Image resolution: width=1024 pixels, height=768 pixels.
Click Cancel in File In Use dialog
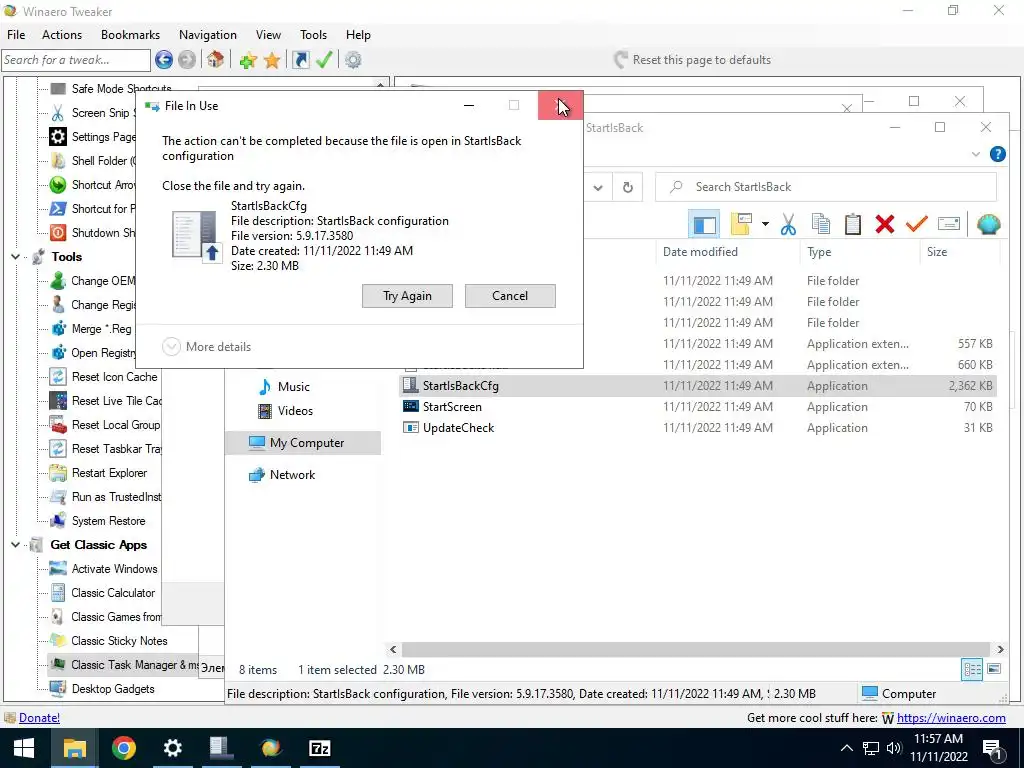[x=510, y=296]
